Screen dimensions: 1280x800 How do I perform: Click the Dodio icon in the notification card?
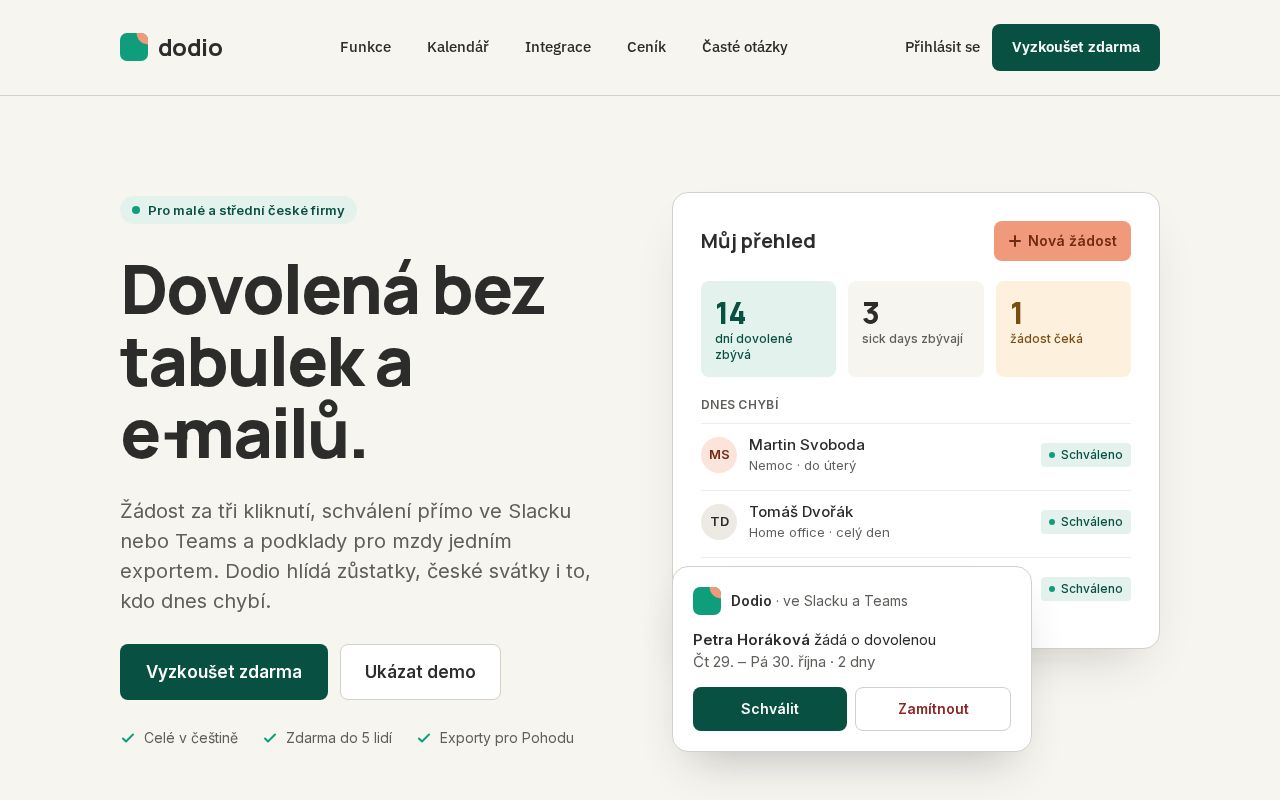(707, 601)
